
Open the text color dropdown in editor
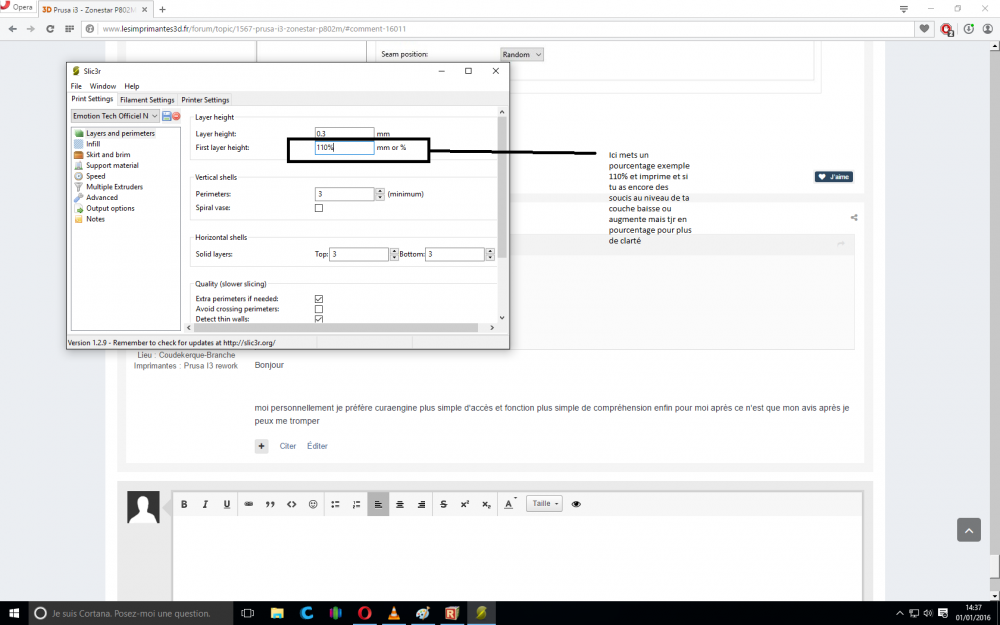click(x=510, y=504)
